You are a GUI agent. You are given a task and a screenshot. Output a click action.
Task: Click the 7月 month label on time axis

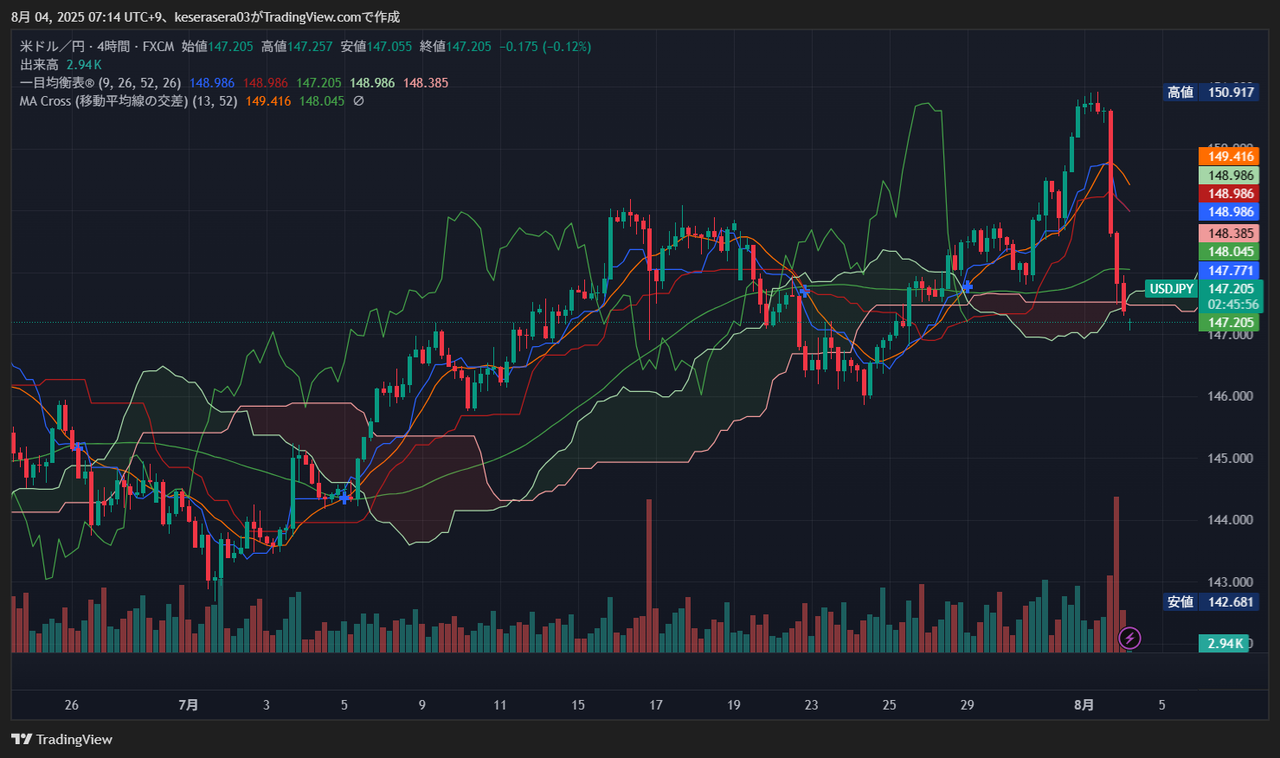click(188, 705)
